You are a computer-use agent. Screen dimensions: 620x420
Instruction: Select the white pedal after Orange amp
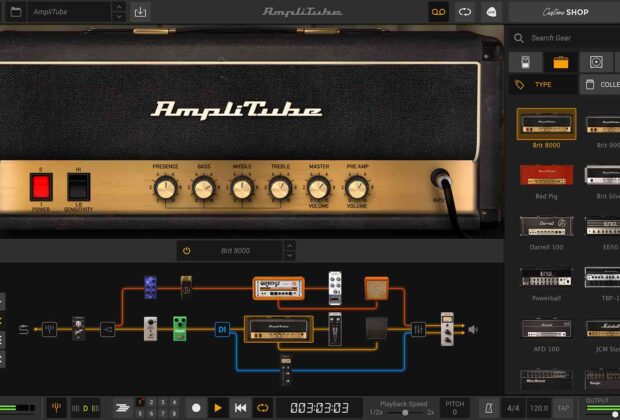[x=335, y=288]
